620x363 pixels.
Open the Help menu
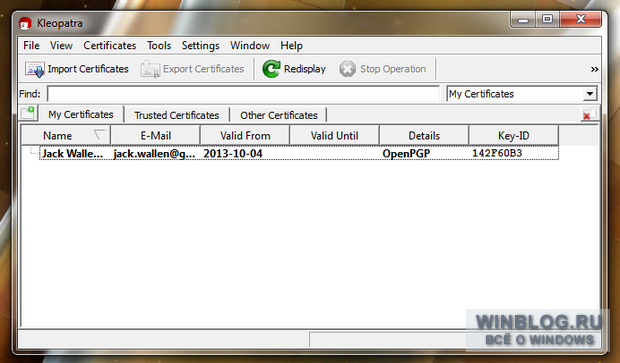tap(291, 45)
